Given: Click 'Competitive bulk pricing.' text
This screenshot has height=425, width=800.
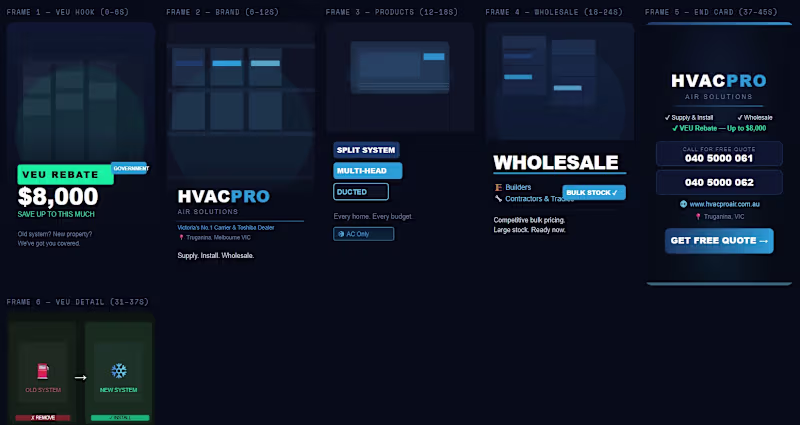Looking at the screenshot, I should [529, 220].
